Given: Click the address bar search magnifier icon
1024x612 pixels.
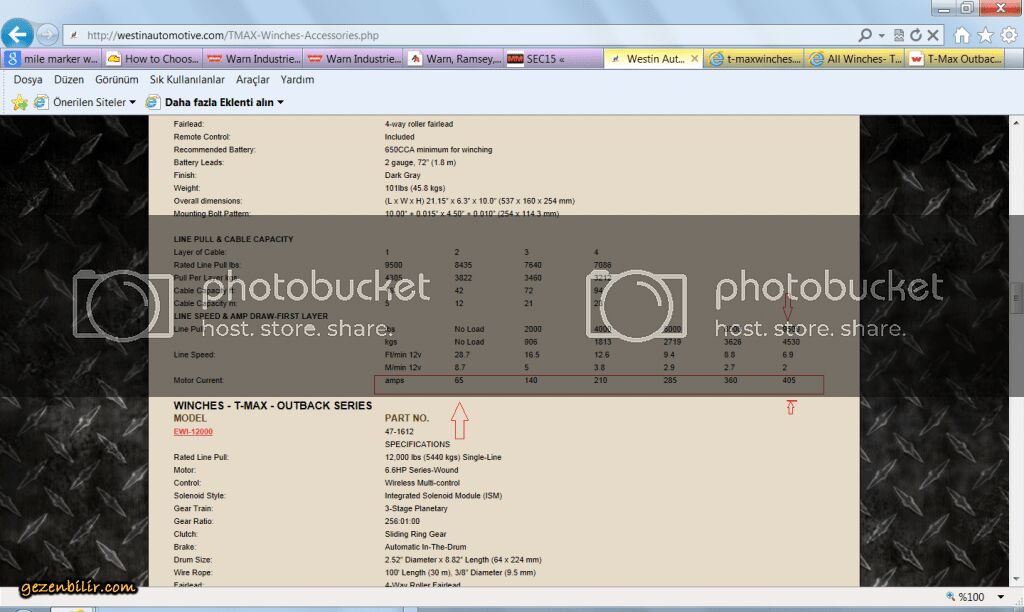Looking at the screenshot, I should click(864, 35).
